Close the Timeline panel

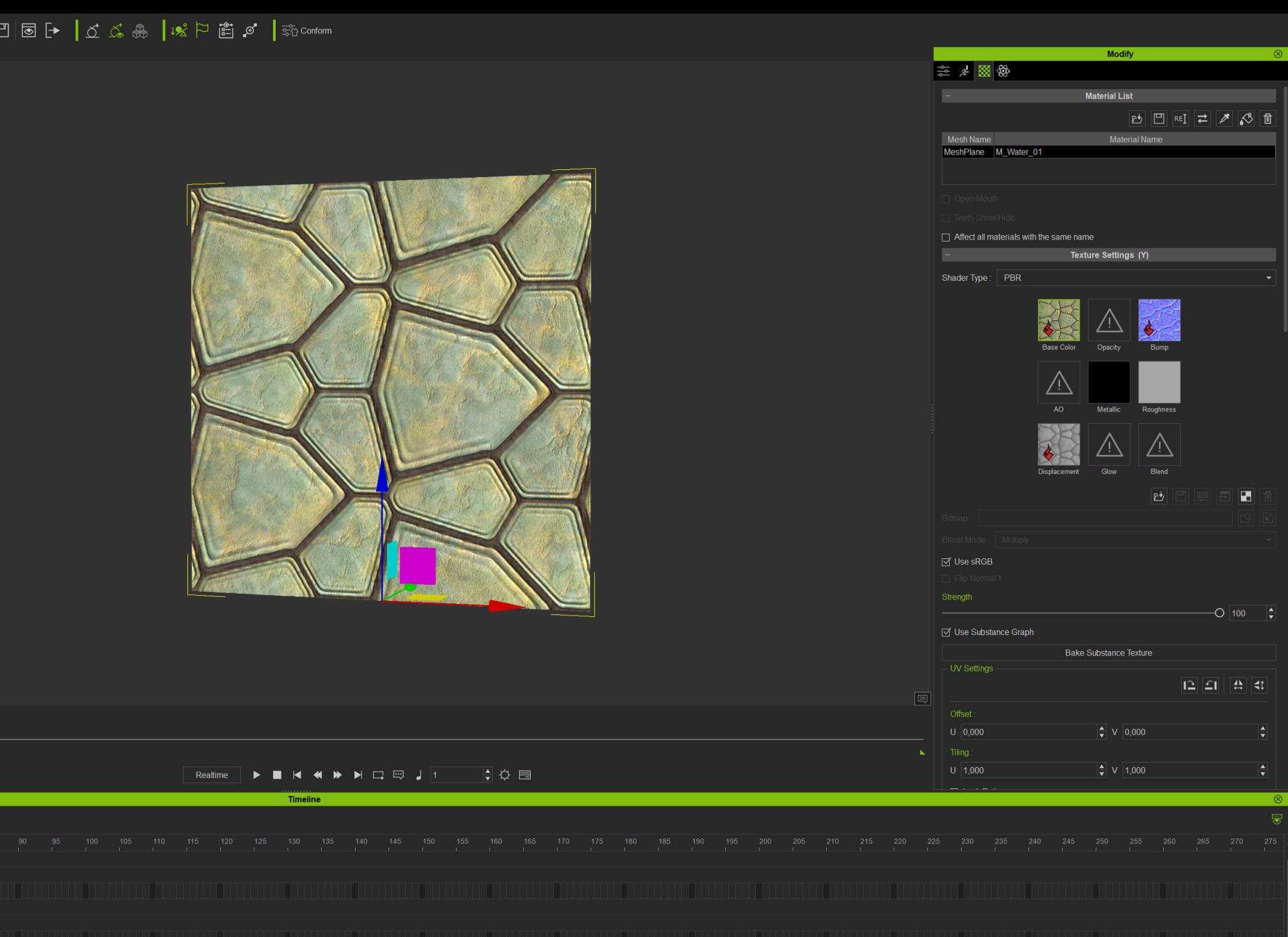click(1278, 799)
